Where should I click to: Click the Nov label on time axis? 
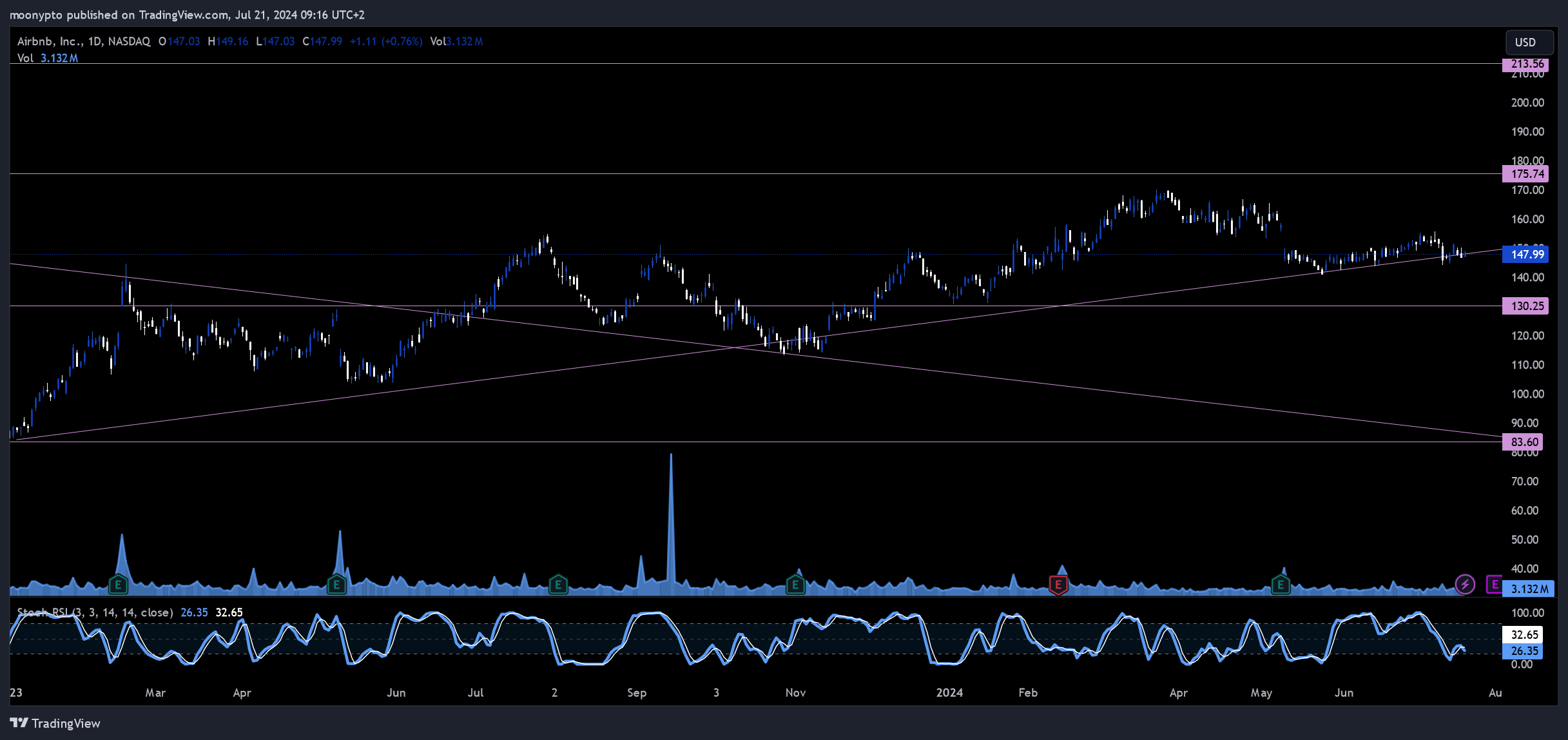[x=795, y=693]
